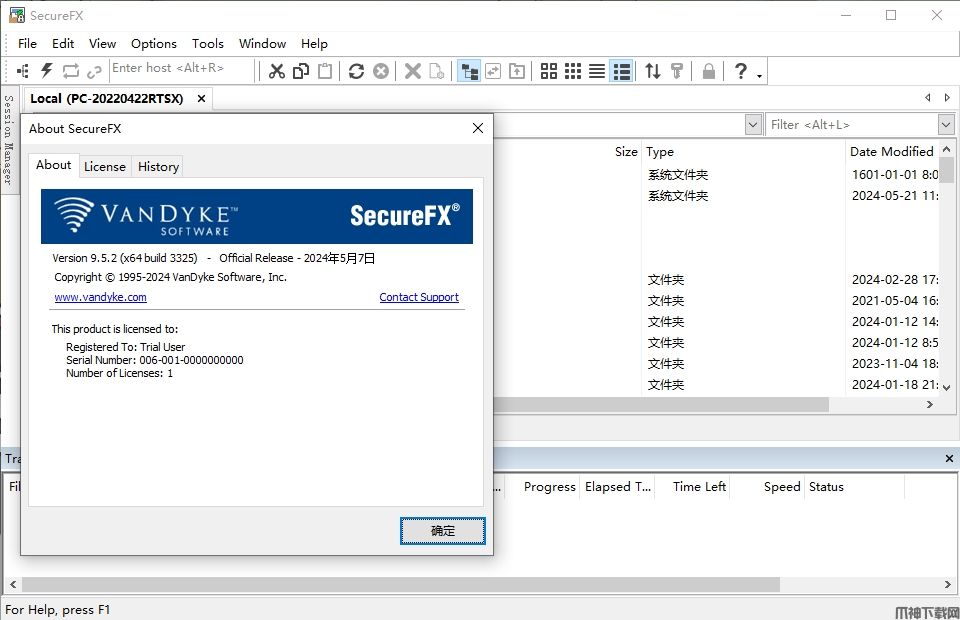Image resolution: width=960 pixels, height=620 pixels.
Task: Click the Help question mark icon
Action: 741,71
